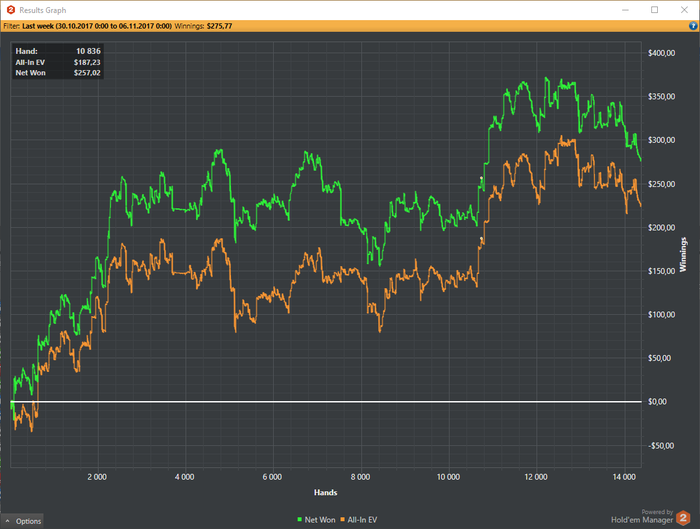Click the white marker on green line
This screenshot has height=529, width=700.
pyautogui.click(x=481, y=179)
